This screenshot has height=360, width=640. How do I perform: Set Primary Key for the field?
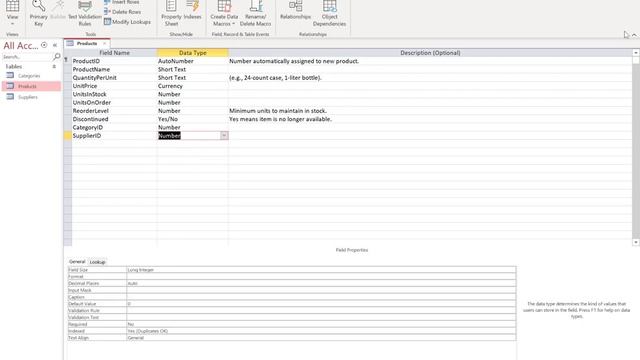pos(38,13)
